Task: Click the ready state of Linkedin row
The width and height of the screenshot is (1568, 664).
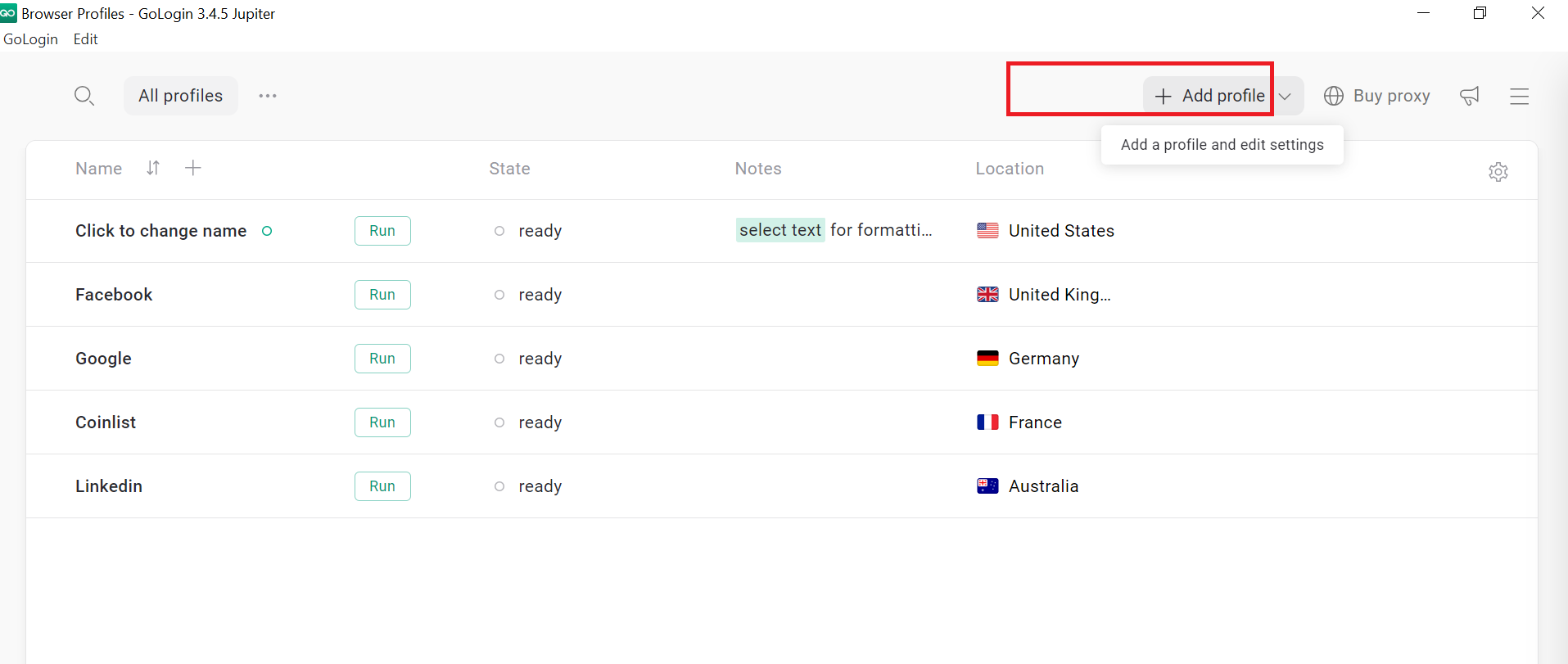Action: coord(540,486)
